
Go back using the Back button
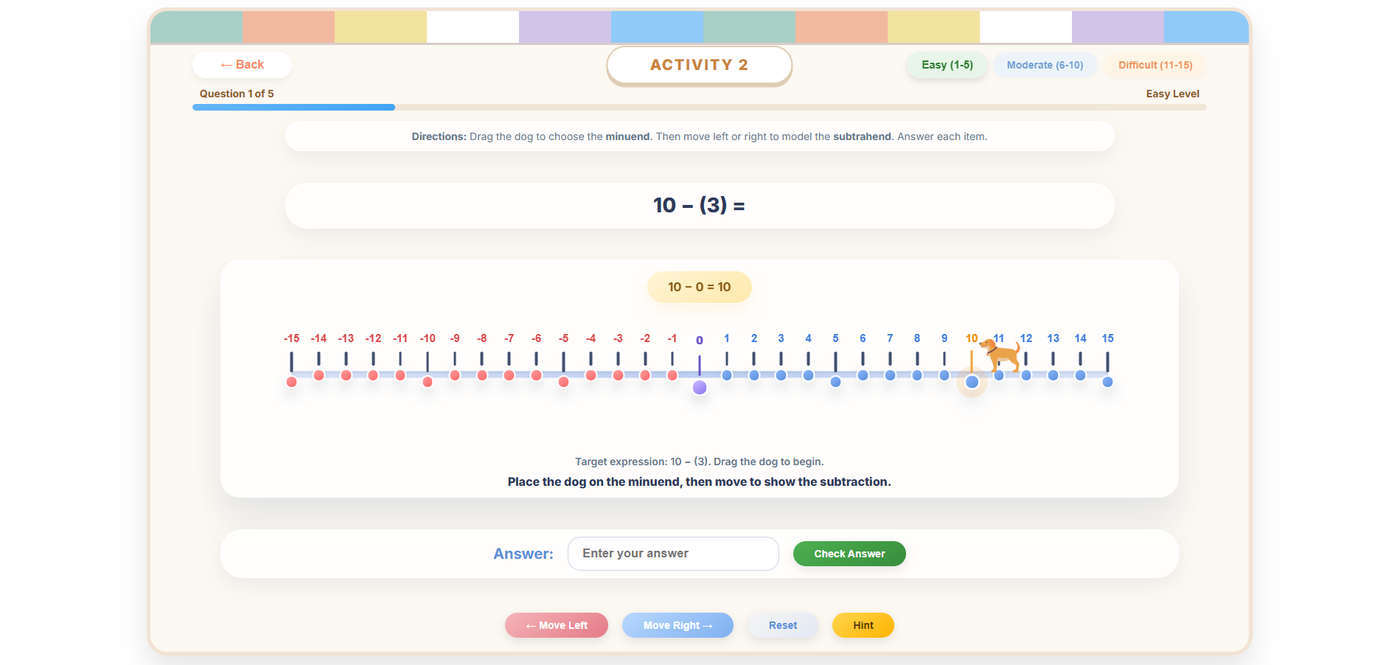tap(242, 65)
